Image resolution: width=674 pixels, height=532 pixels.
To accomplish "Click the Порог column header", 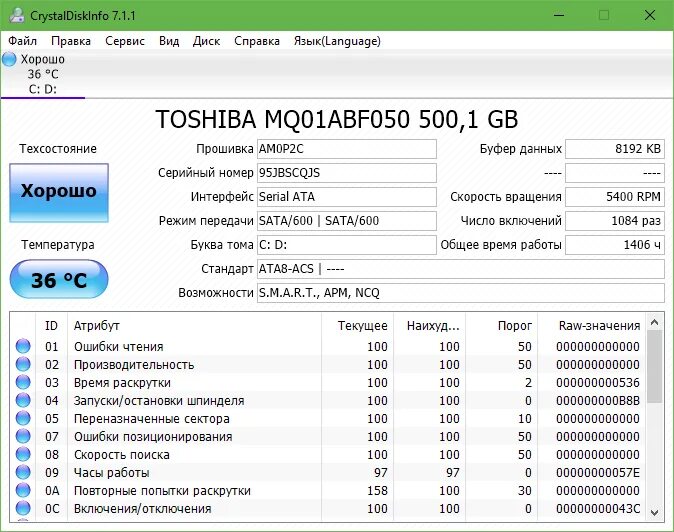I will [502, 326].
